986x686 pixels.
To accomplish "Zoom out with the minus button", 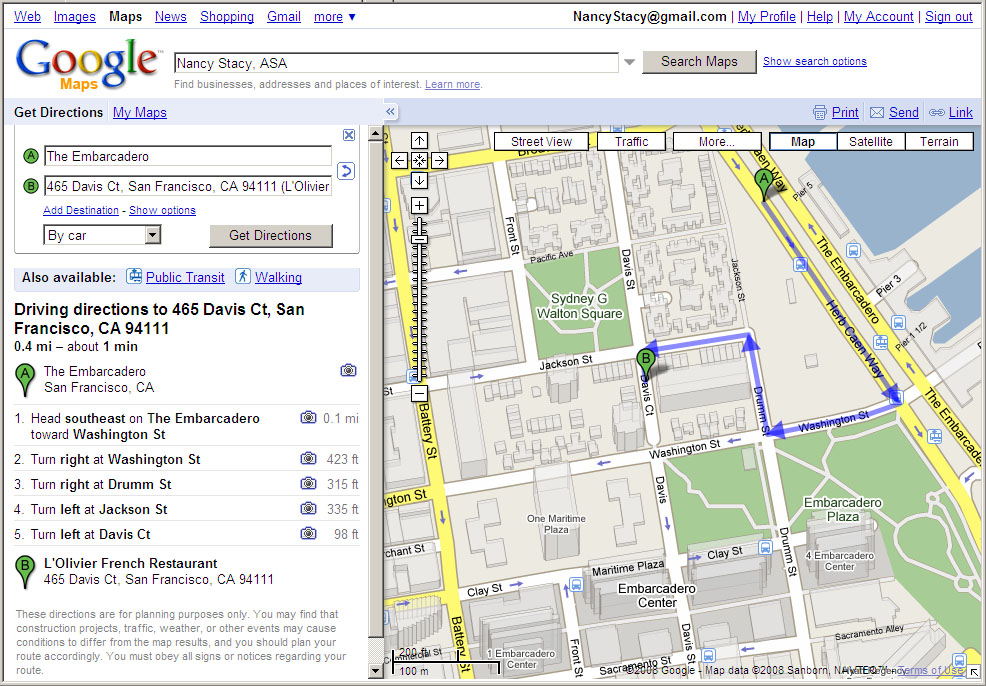I will coord(419,394).
